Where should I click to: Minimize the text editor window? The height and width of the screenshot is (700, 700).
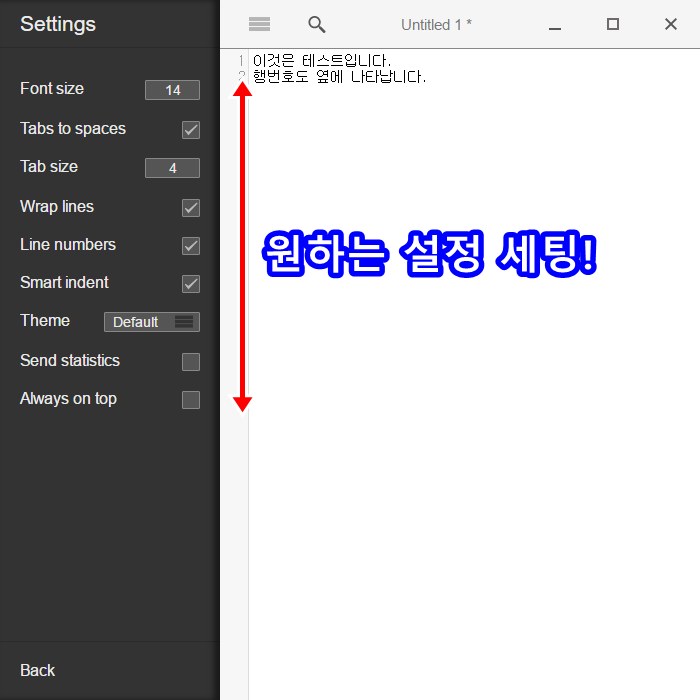pos(555,28)
